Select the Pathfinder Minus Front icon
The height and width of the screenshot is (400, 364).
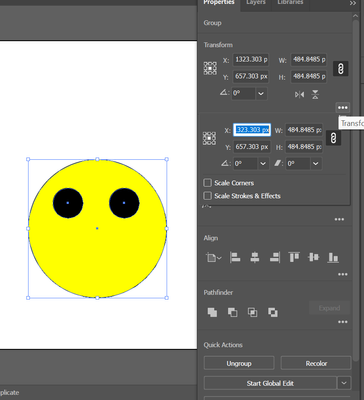click(x=232, y=312)
